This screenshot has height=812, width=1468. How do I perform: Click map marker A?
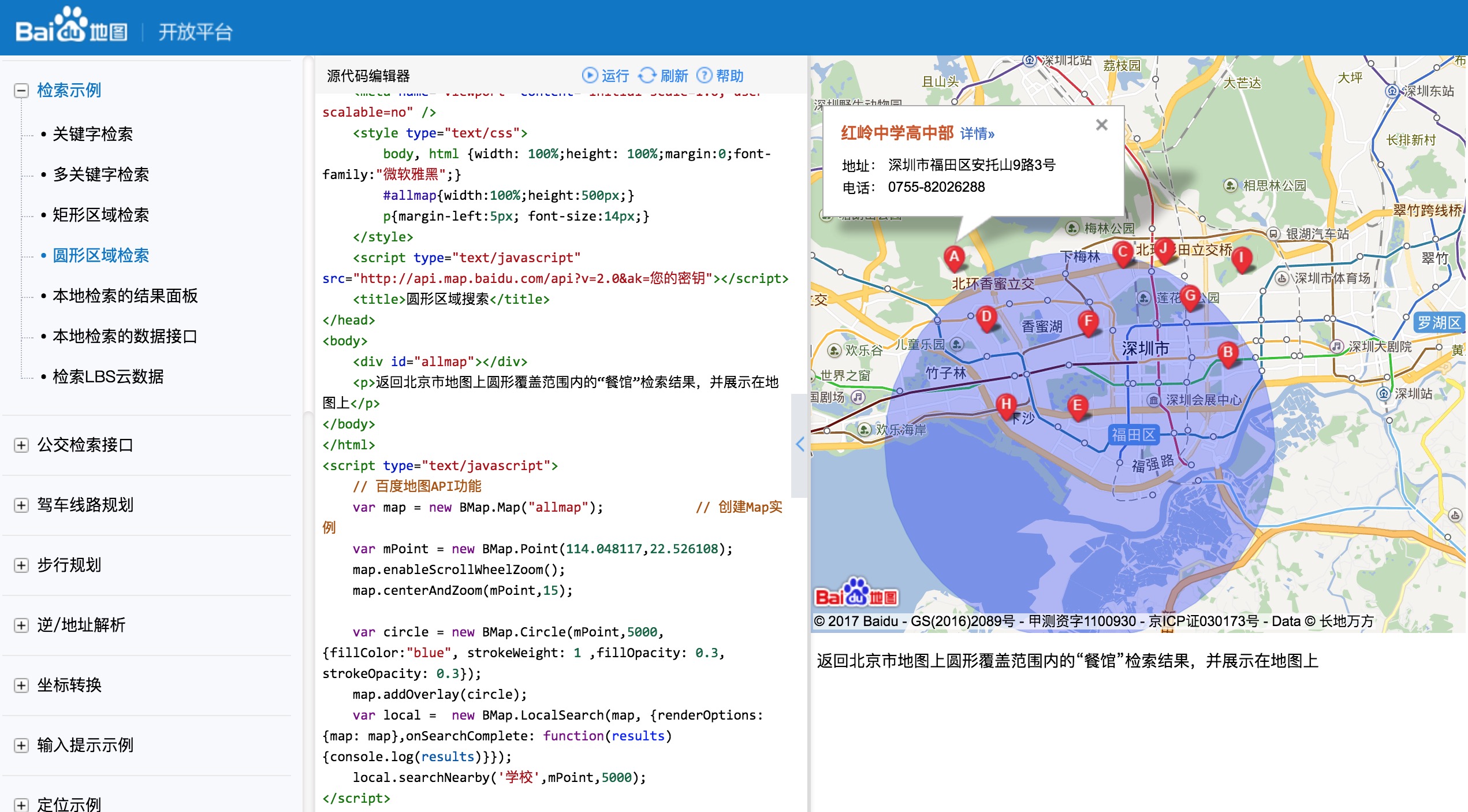[x=954, y=258]
